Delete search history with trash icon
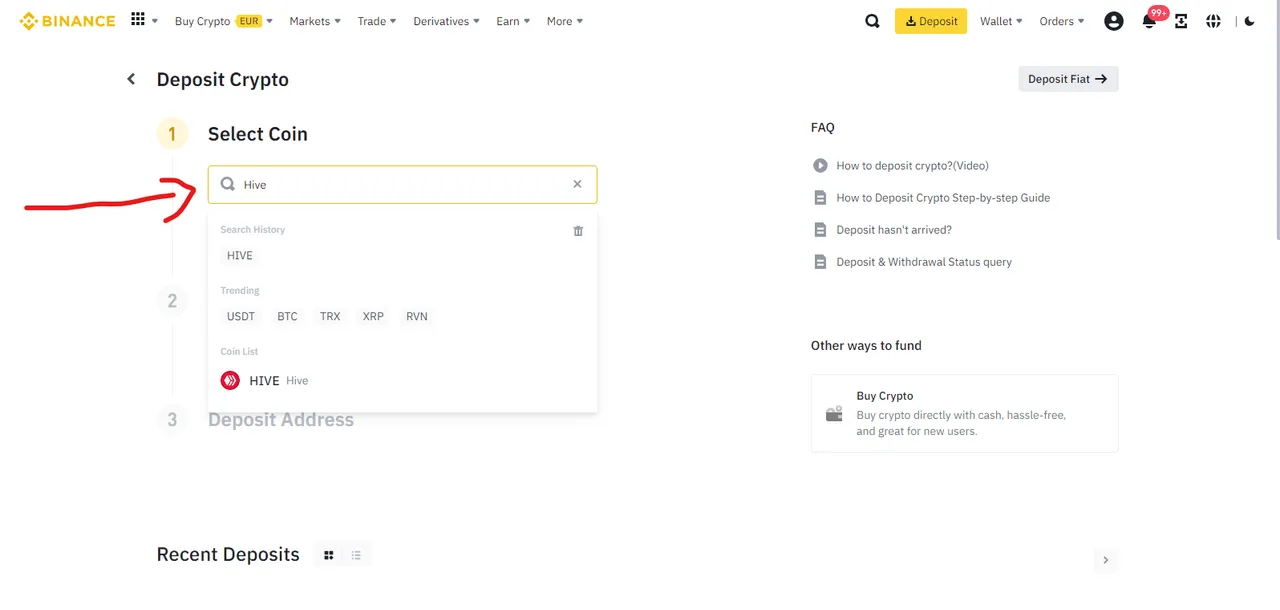 578,231
